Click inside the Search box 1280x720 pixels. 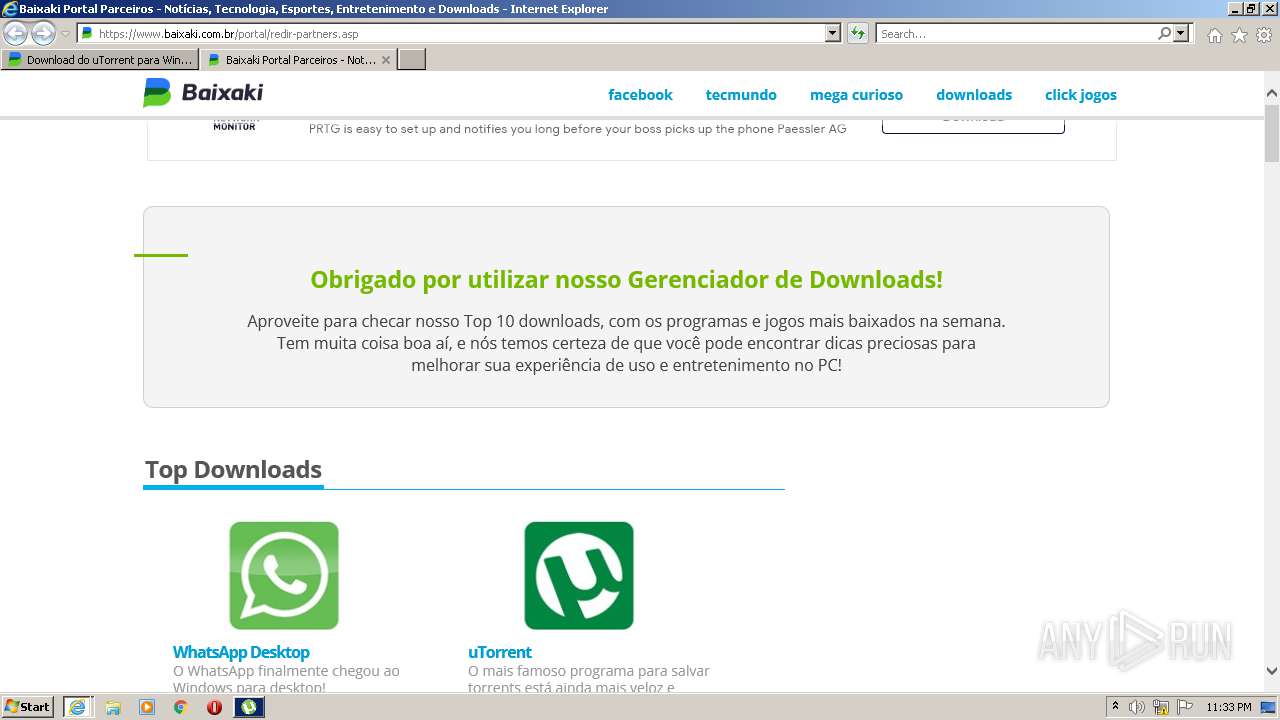point(1015,34)
